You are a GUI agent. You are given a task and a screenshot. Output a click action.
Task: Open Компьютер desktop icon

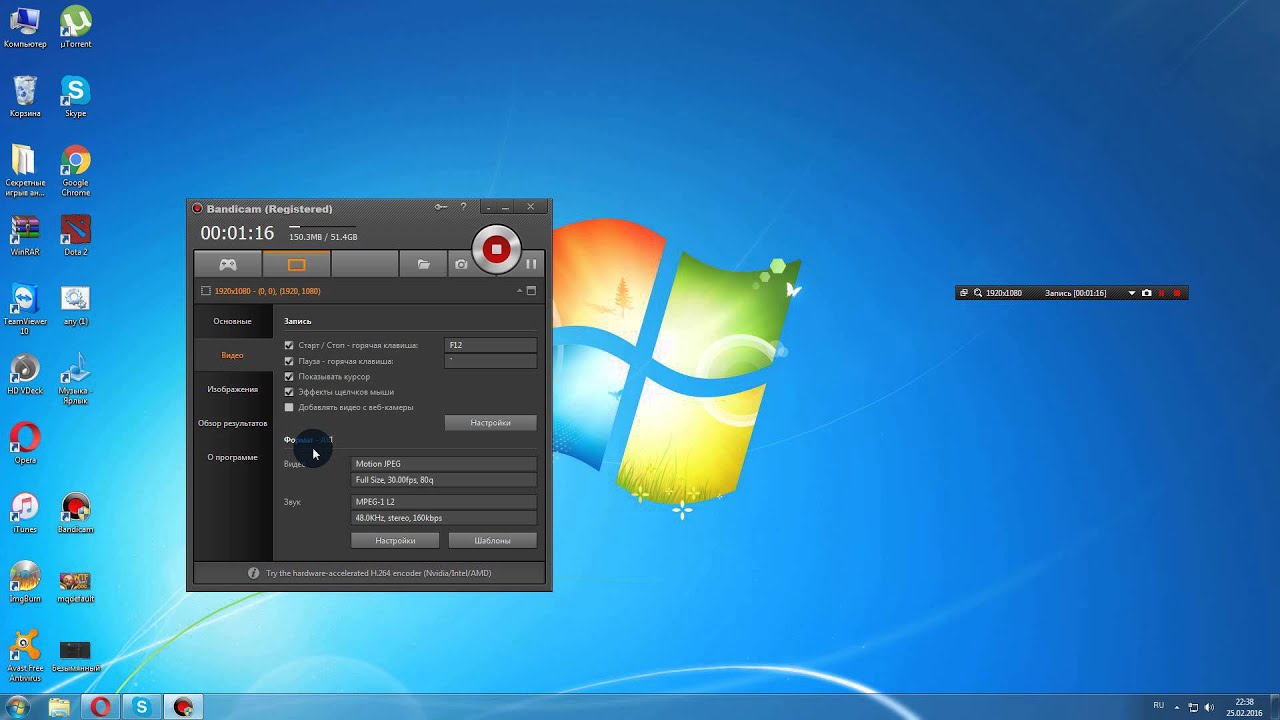point(25,27)
